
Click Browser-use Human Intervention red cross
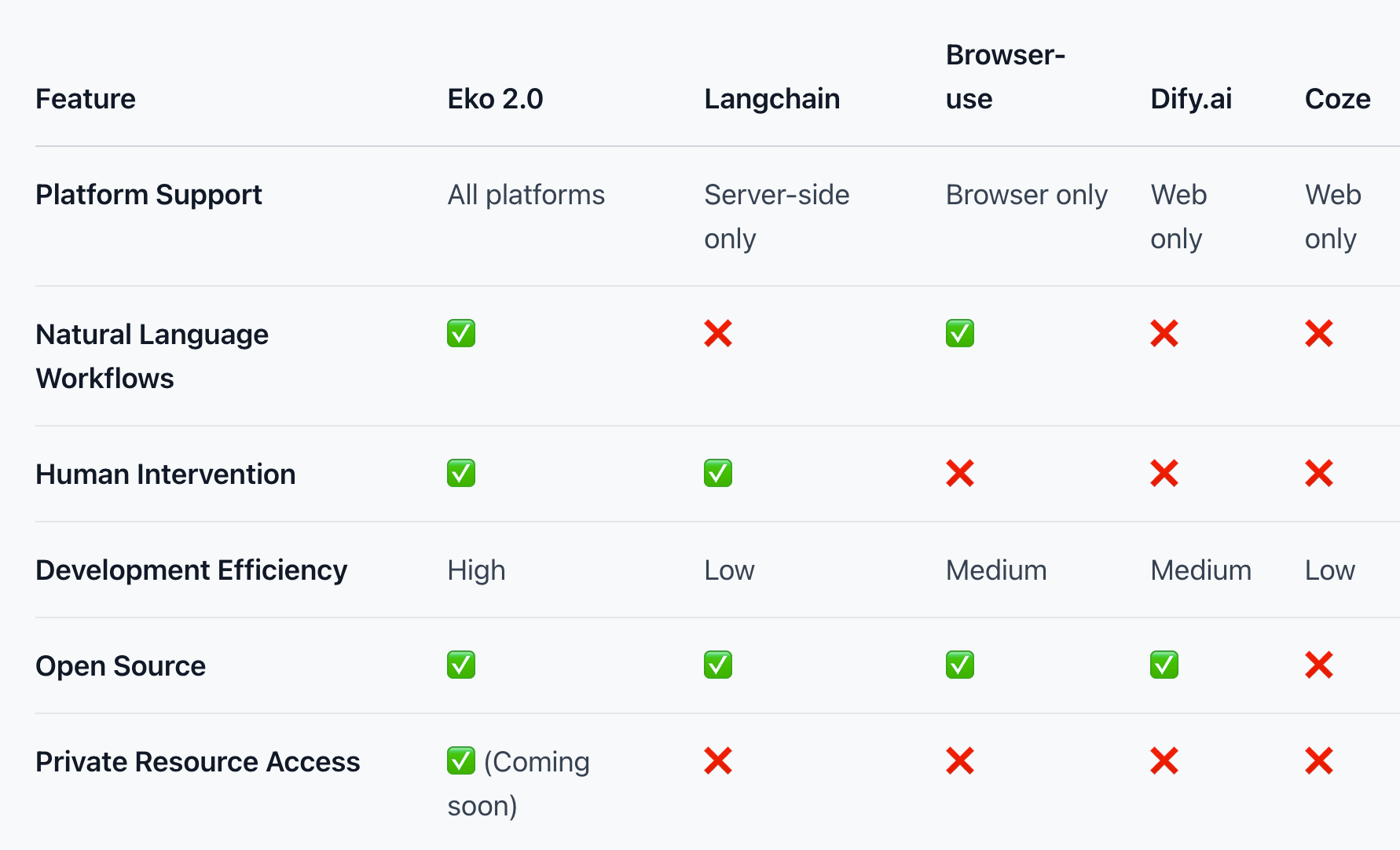[x=960, y=473]
